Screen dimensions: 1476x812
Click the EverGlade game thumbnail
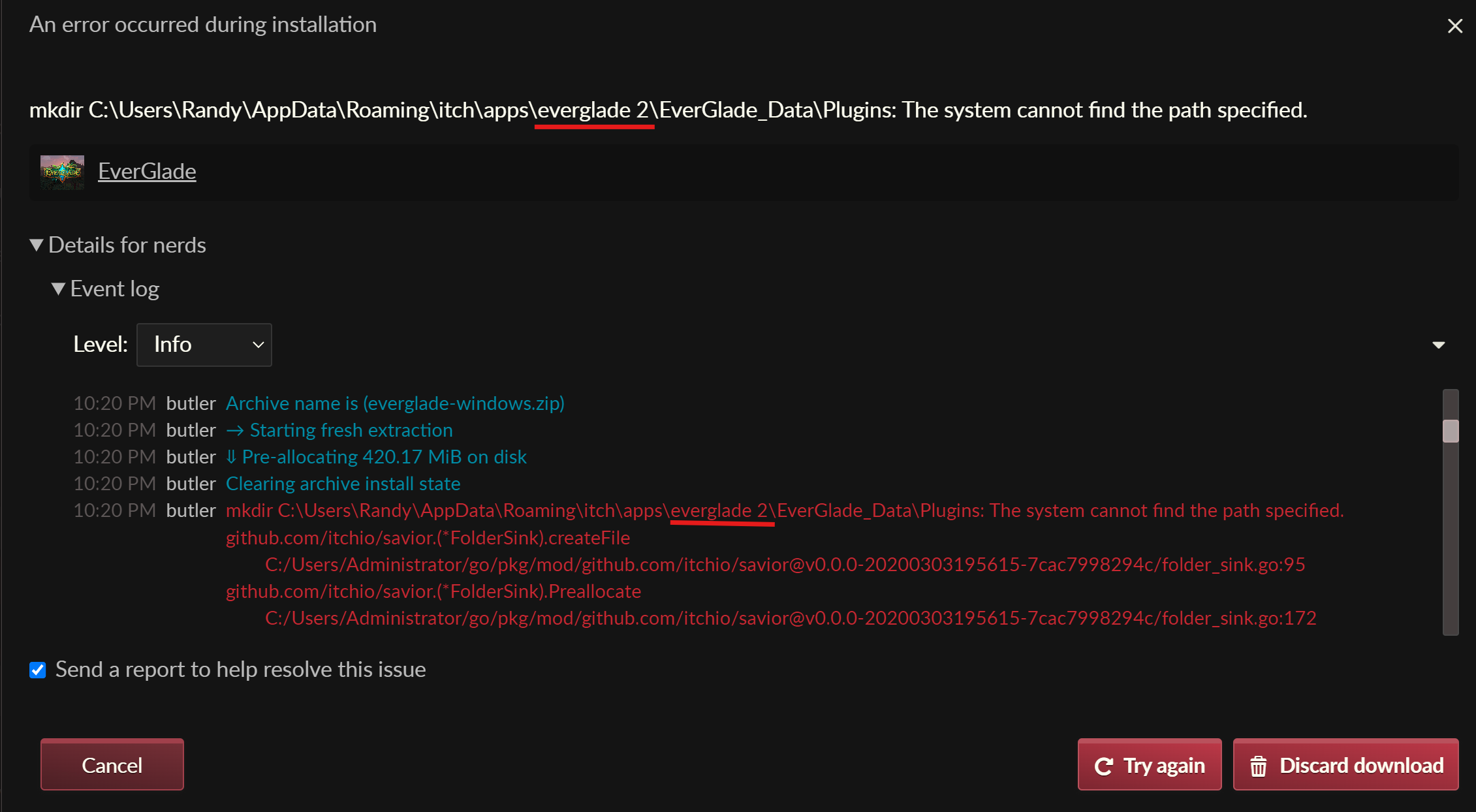coord(63,172)
